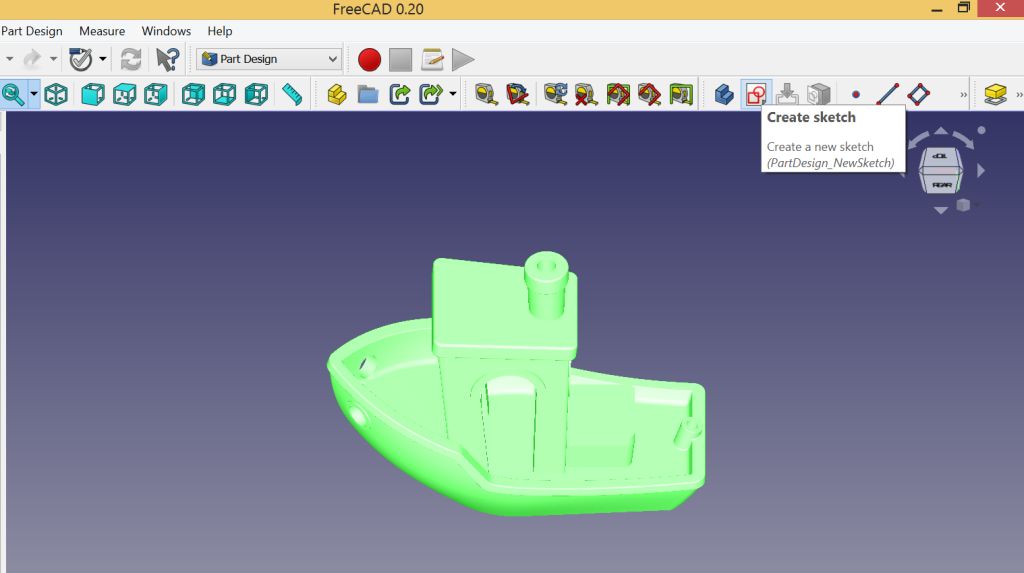Click the red Record macro button

point(369,60)
